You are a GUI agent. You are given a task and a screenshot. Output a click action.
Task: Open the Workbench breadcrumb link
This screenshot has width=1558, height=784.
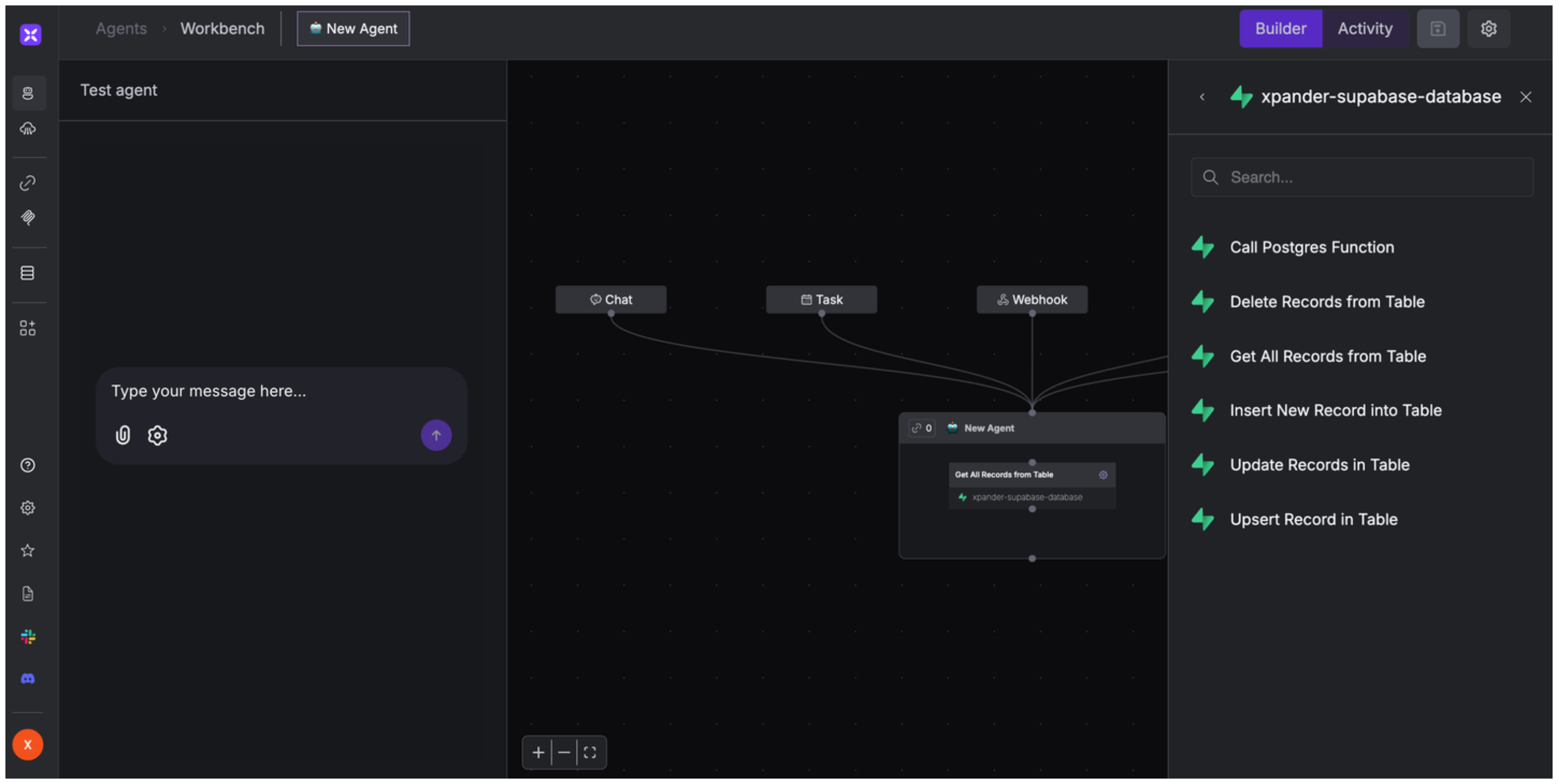pos(222,28)
